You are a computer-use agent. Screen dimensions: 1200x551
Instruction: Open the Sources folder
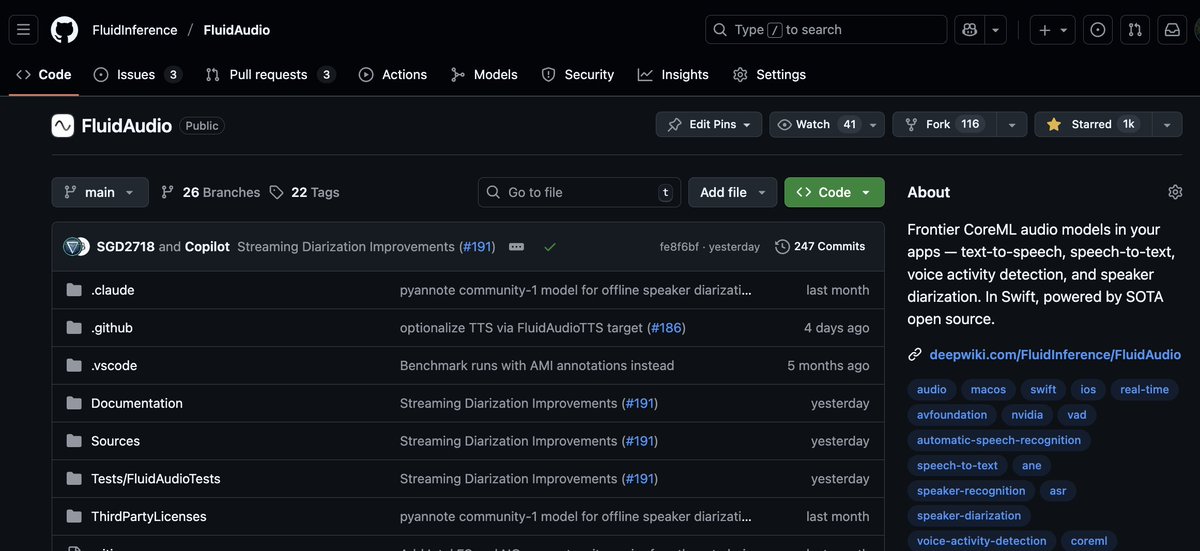(115, 441)
